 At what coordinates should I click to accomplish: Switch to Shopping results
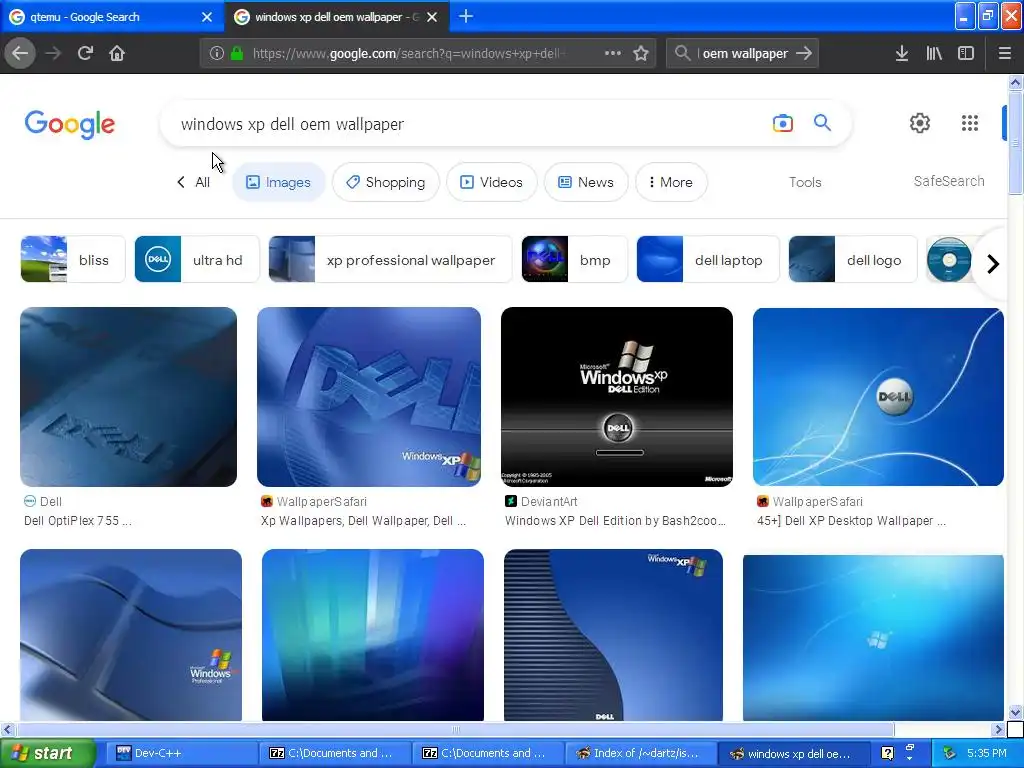[x=386, y=182]
